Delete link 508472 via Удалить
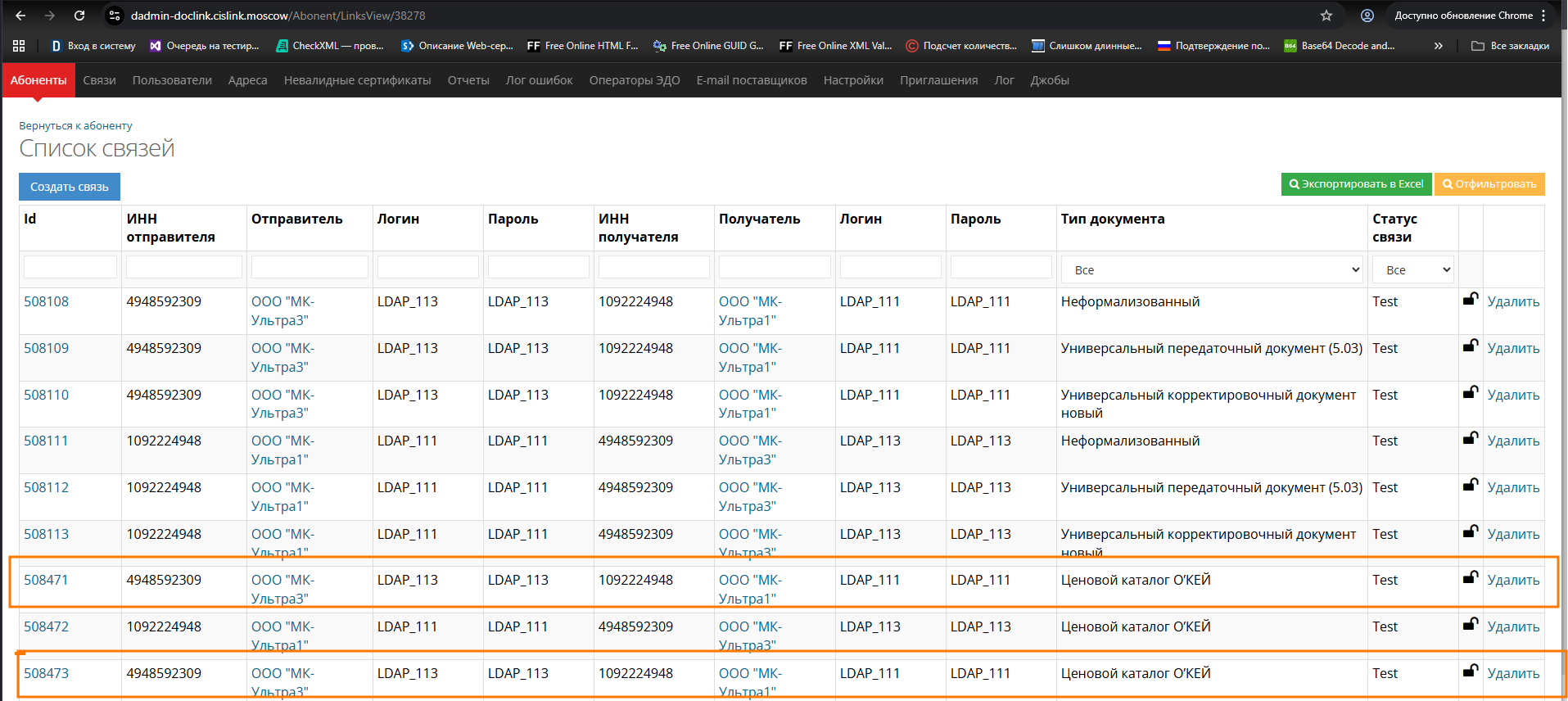This screenshot has height=701, width=1568. 1513,626
